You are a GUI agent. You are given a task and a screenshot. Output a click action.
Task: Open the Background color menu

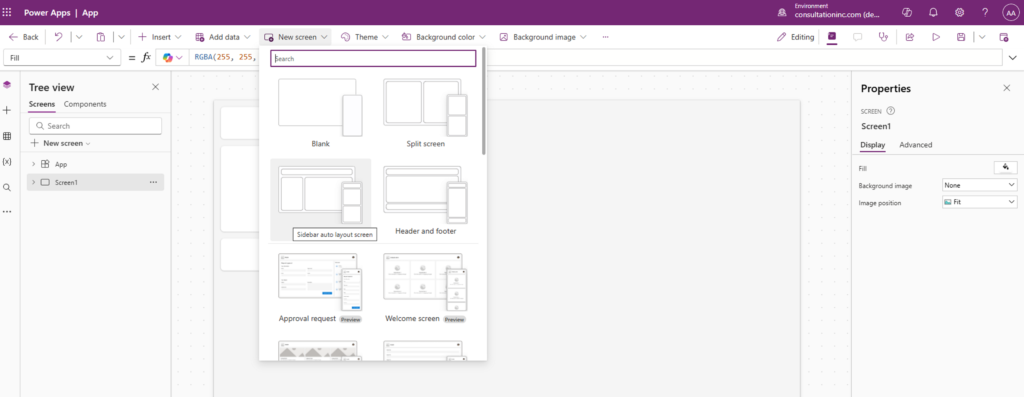(x=443, y=37)
